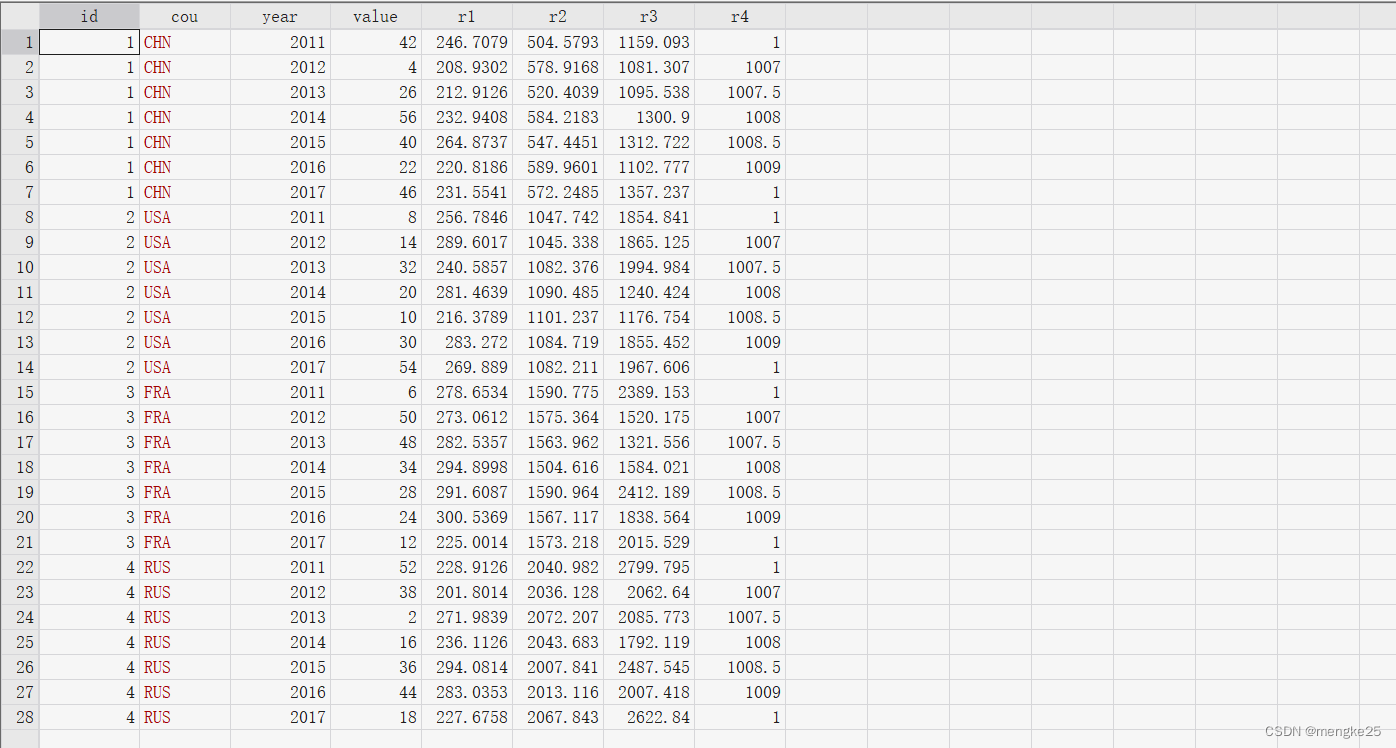The height and width of the screenshot is (748, 1396).
Task: Select row number 28 header
Action: tap(19, 717)
